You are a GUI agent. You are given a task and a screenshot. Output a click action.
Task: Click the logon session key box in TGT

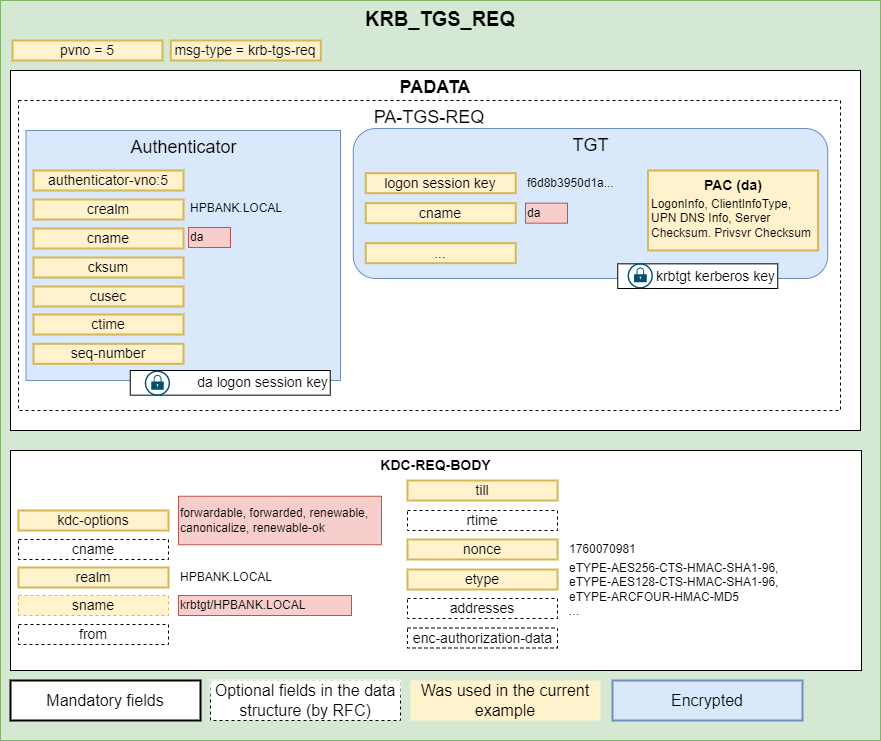(440, 183)
